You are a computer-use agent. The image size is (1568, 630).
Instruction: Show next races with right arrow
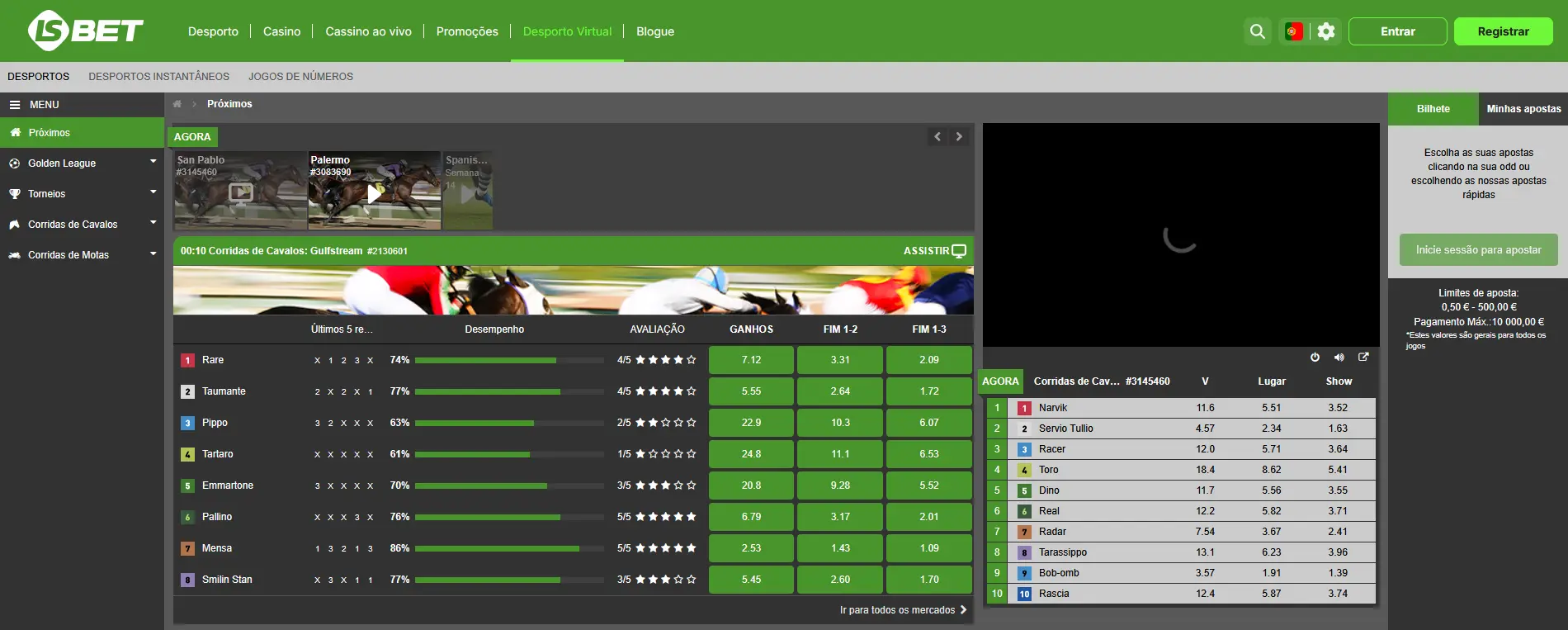(959, 137)
